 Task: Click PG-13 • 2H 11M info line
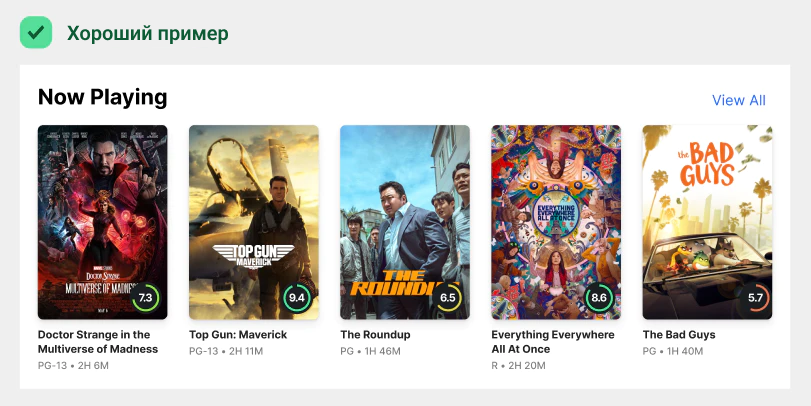coord(226,351)
